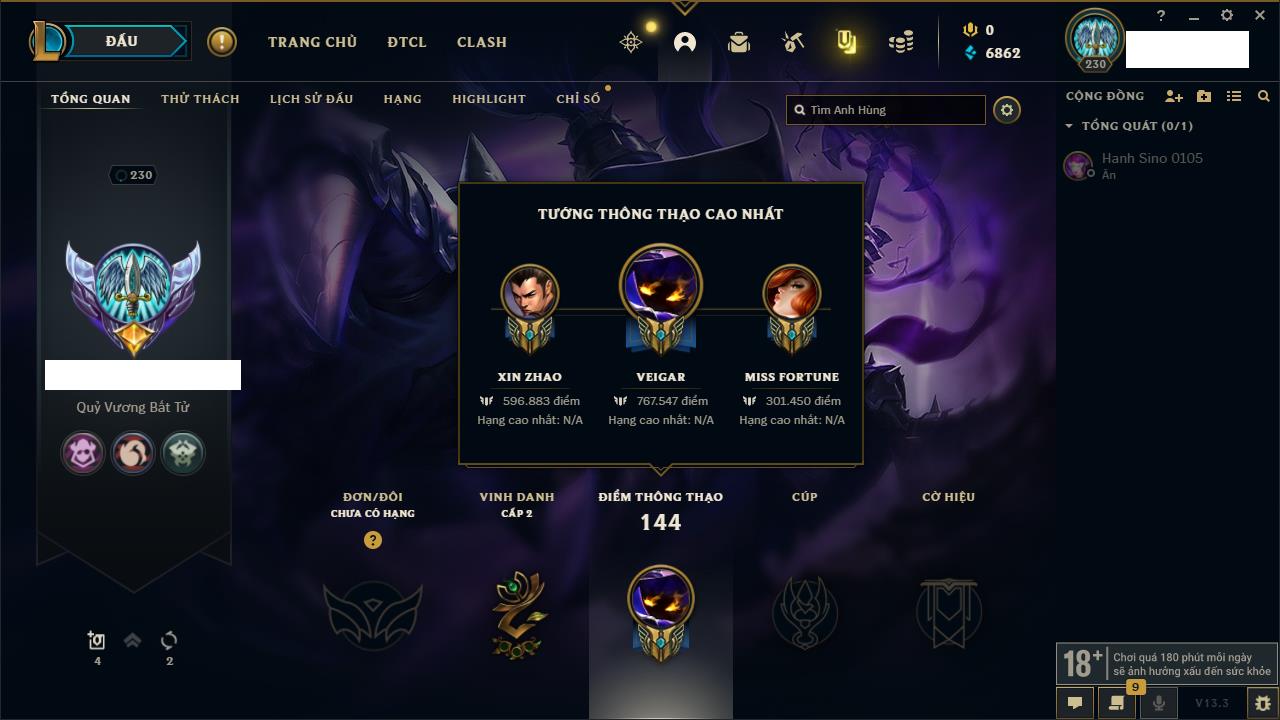1280x720 pixels.
Task: Click the Tìm Anh Hùng search field
Action: point(886,110)
